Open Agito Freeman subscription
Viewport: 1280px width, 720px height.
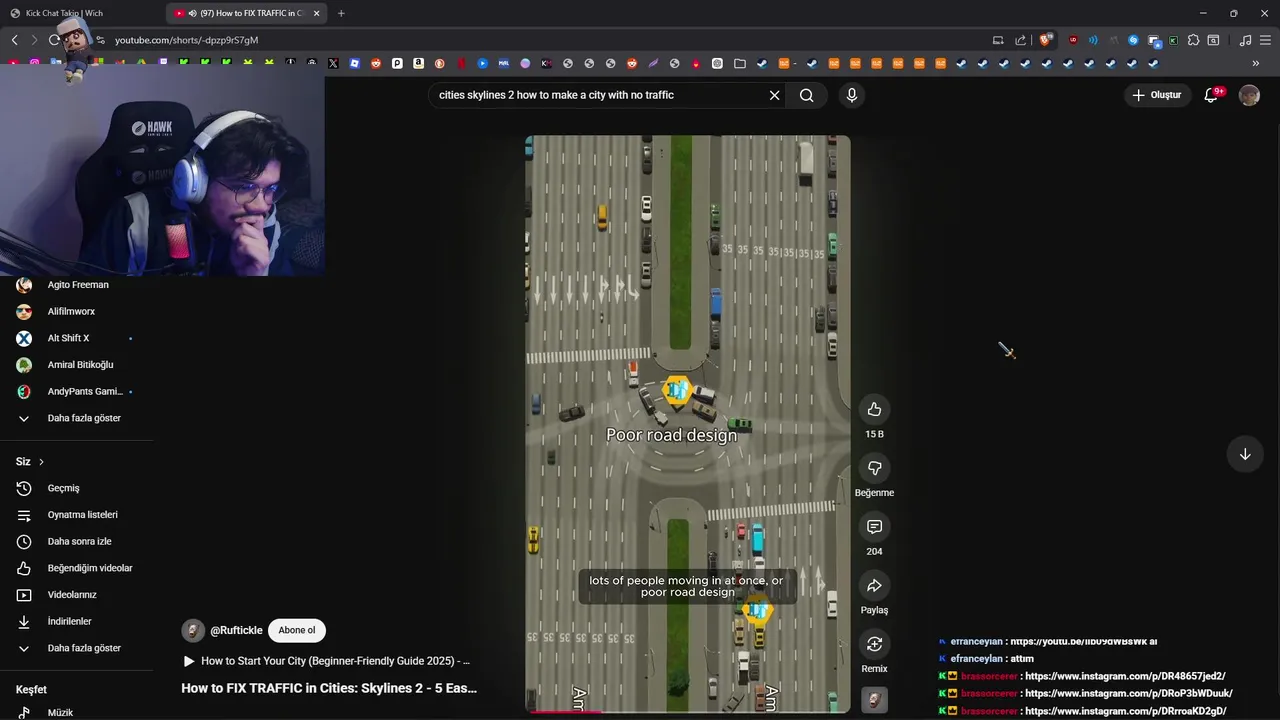click(x=77, y=285)
